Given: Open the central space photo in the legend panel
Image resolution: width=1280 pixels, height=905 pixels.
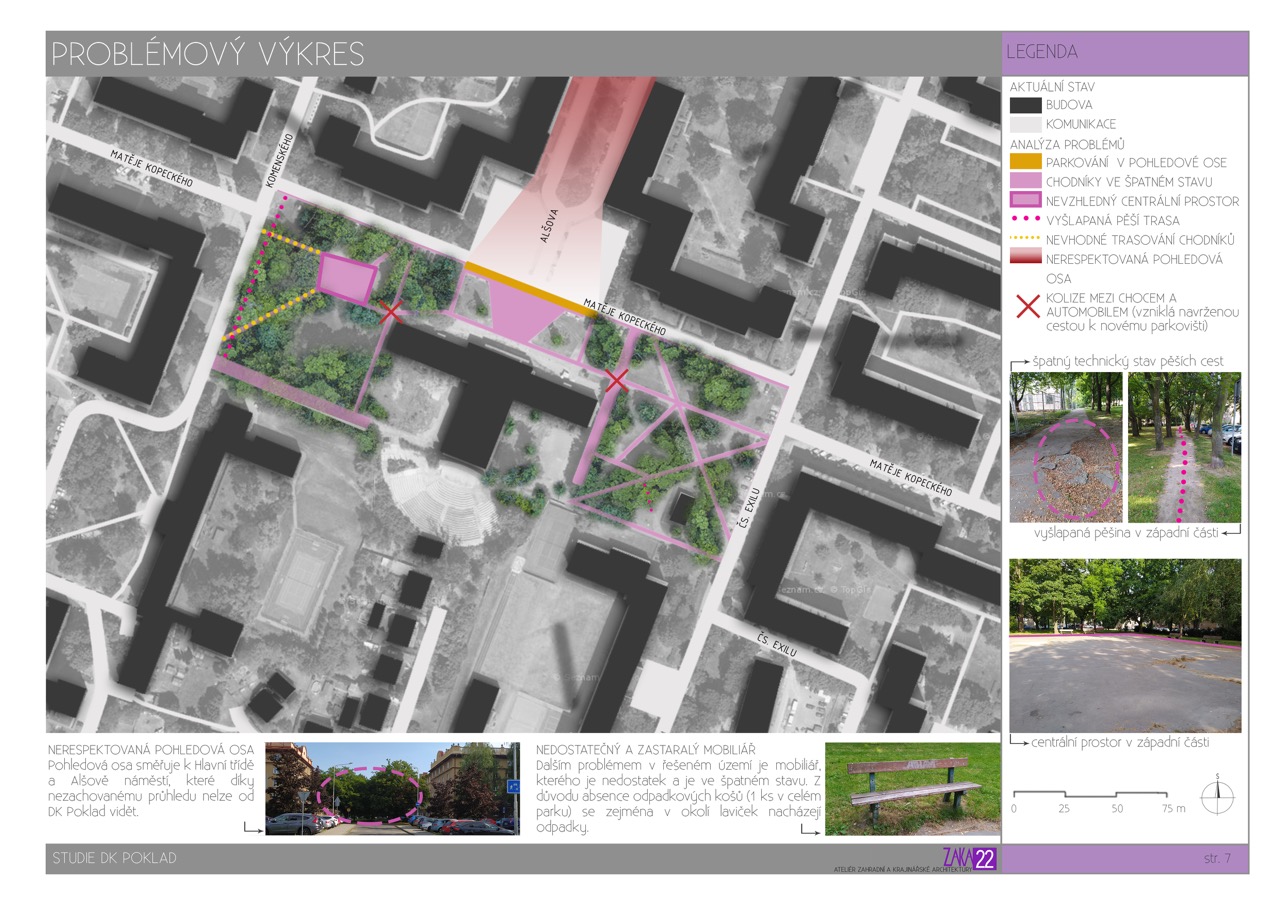Looking at the screenshot, I should pos(1125,646).
